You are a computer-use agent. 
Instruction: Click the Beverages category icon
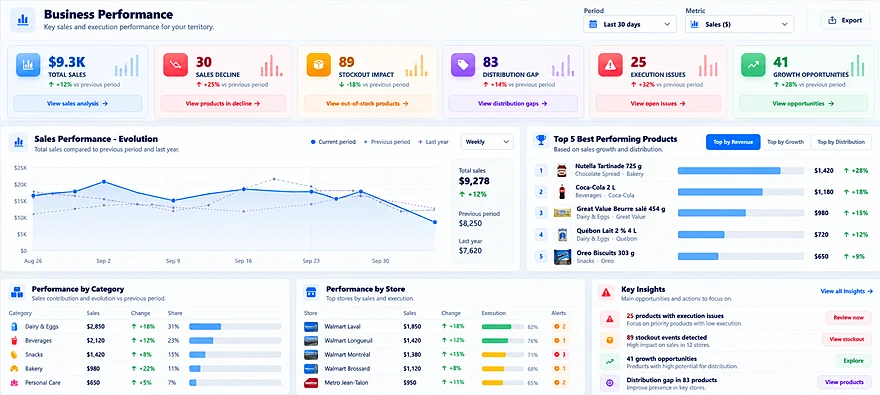point(14,341)
